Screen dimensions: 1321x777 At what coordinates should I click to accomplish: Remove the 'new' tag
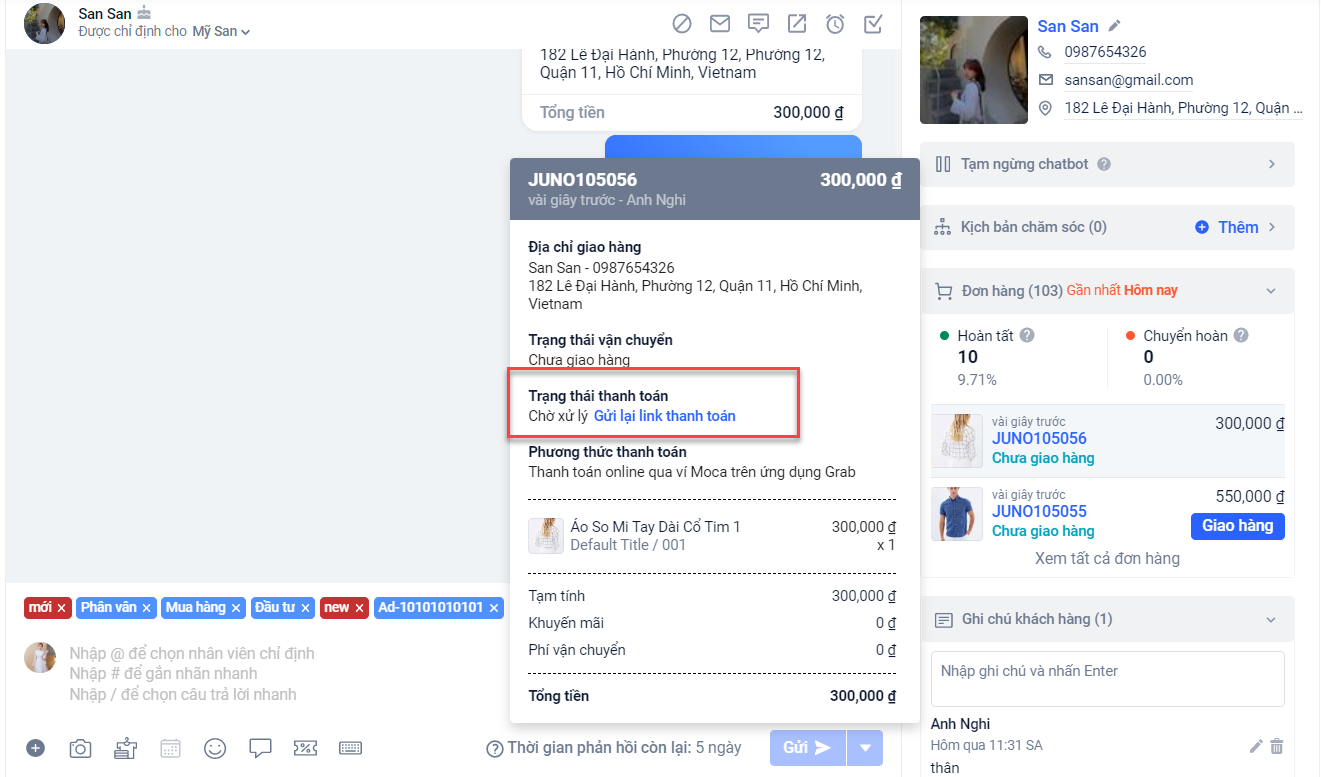360,608
